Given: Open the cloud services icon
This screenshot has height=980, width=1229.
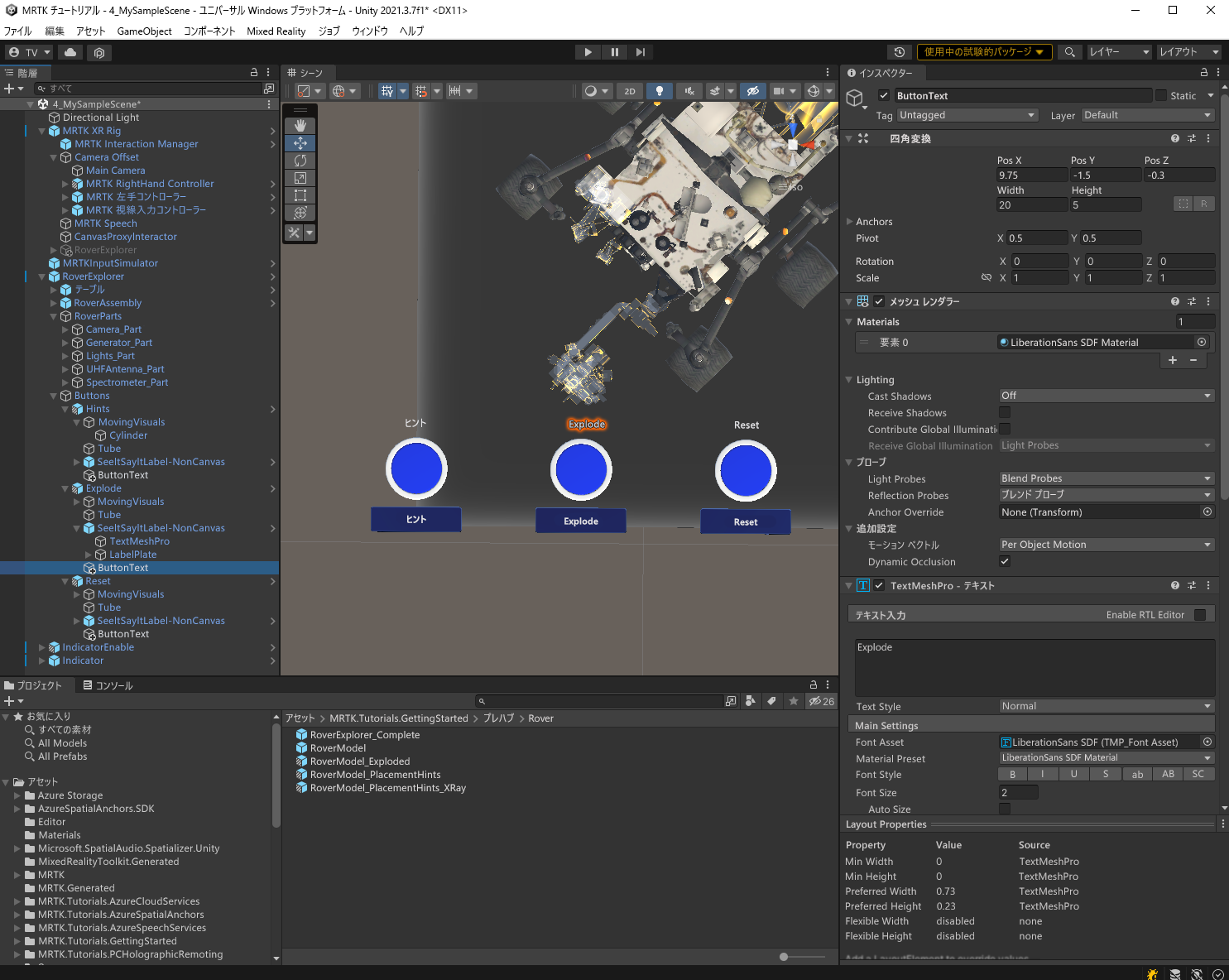Looking at the screenshot, I should point(70,52).
